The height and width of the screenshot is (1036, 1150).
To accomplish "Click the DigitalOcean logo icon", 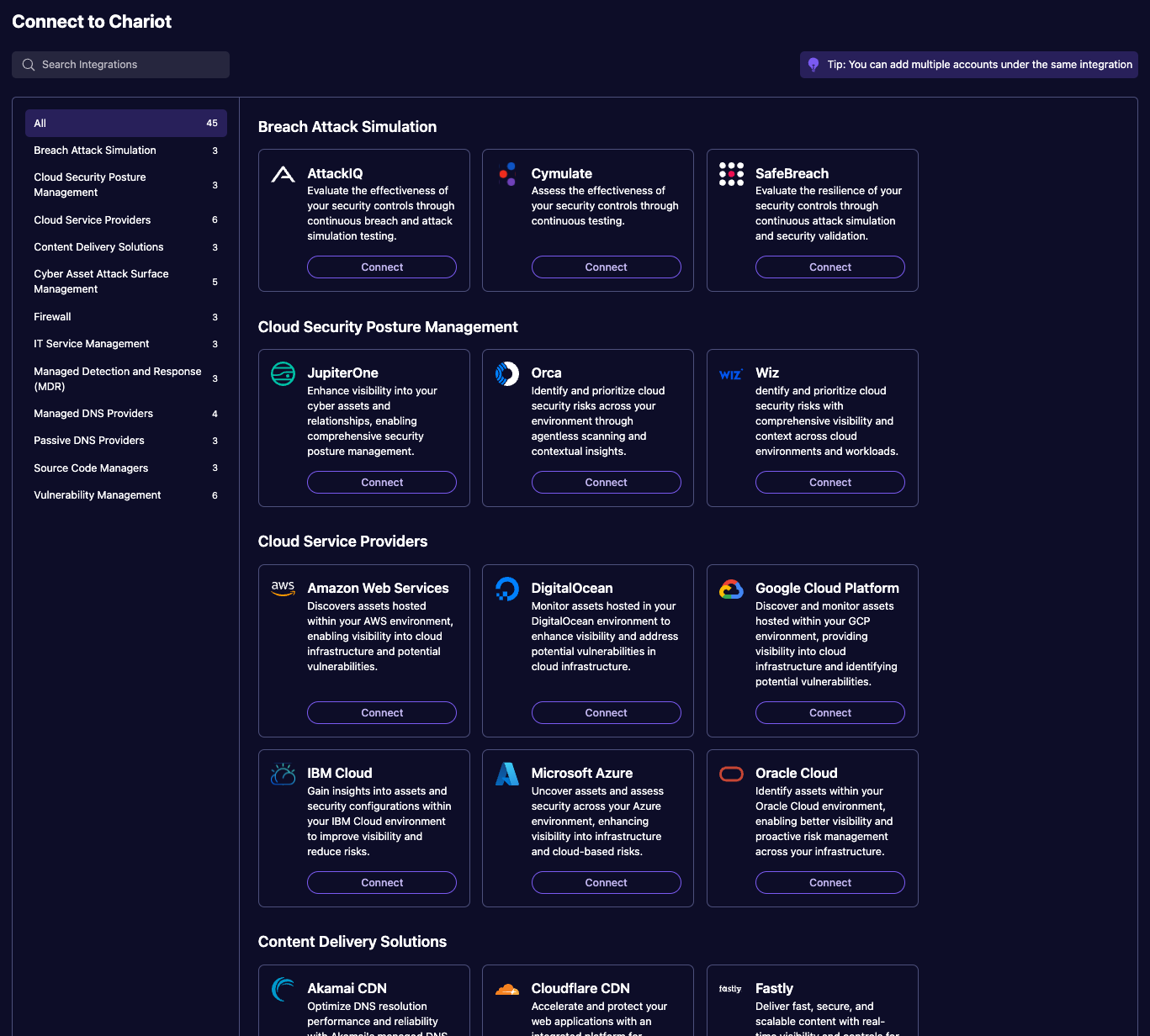I will tap(507, 589).
